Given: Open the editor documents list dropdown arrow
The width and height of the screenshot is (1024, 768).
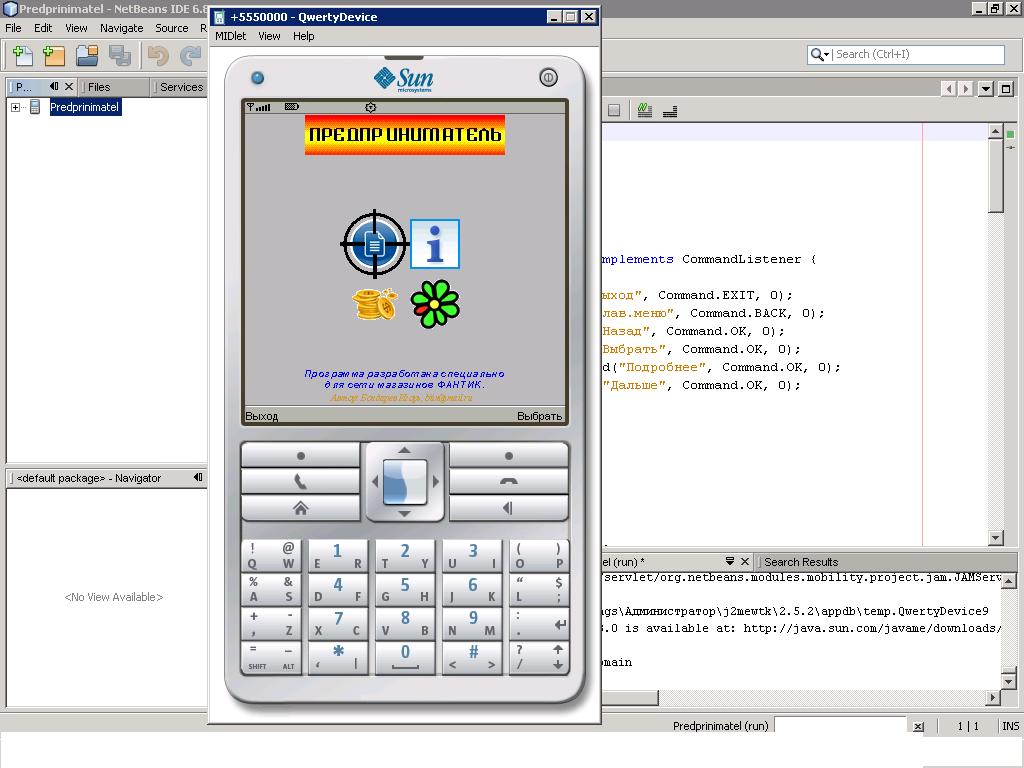Looking at the screenshot, I should tap(986, 88).
